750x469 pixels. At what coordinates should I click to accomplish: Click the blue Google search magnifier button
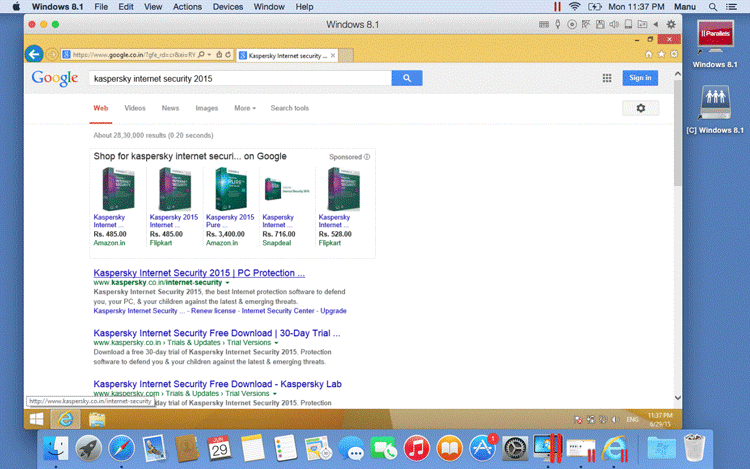(407, 78)
